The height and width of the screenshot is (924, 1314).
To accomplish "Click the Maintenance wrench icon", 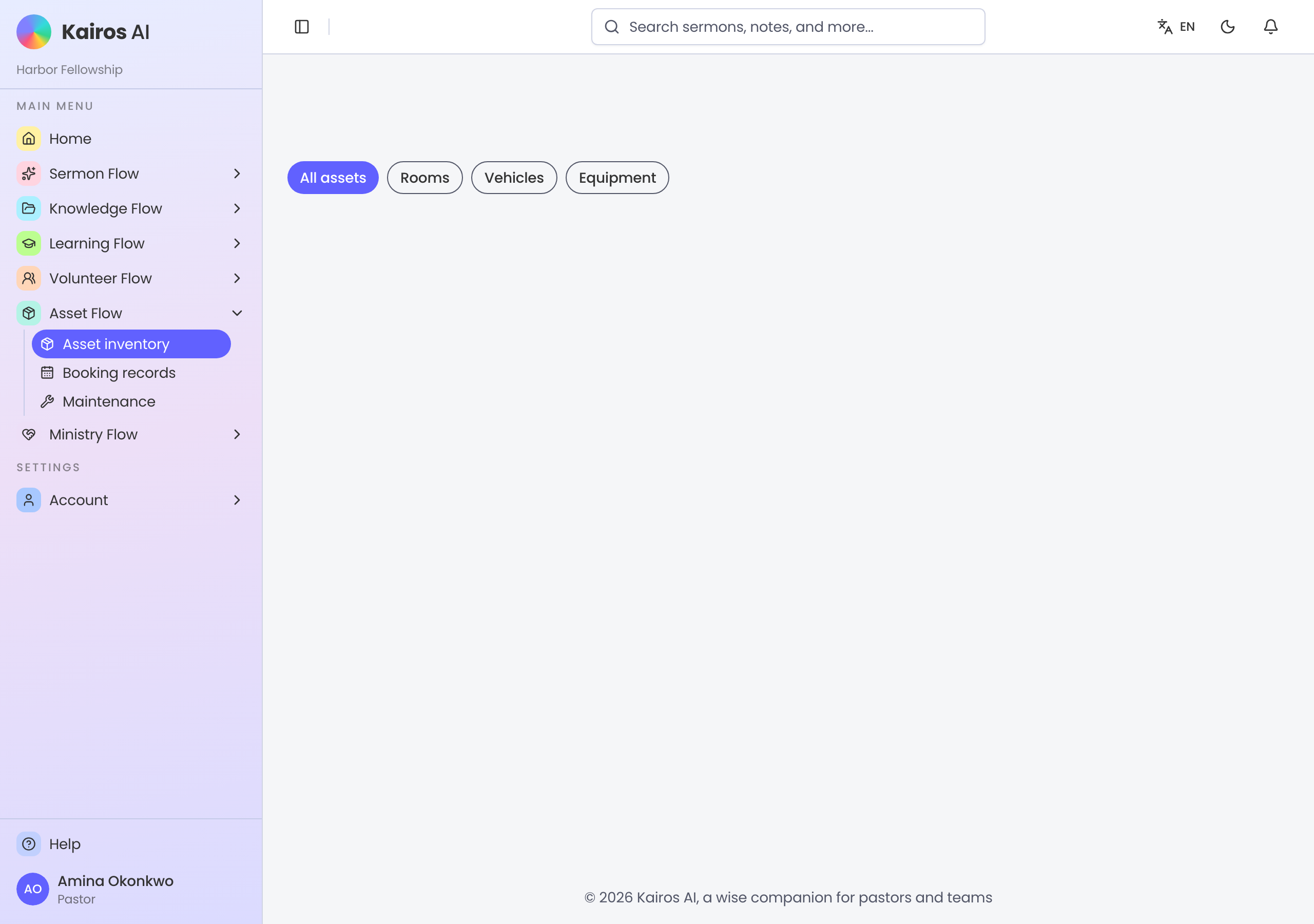I will (47, 401).
